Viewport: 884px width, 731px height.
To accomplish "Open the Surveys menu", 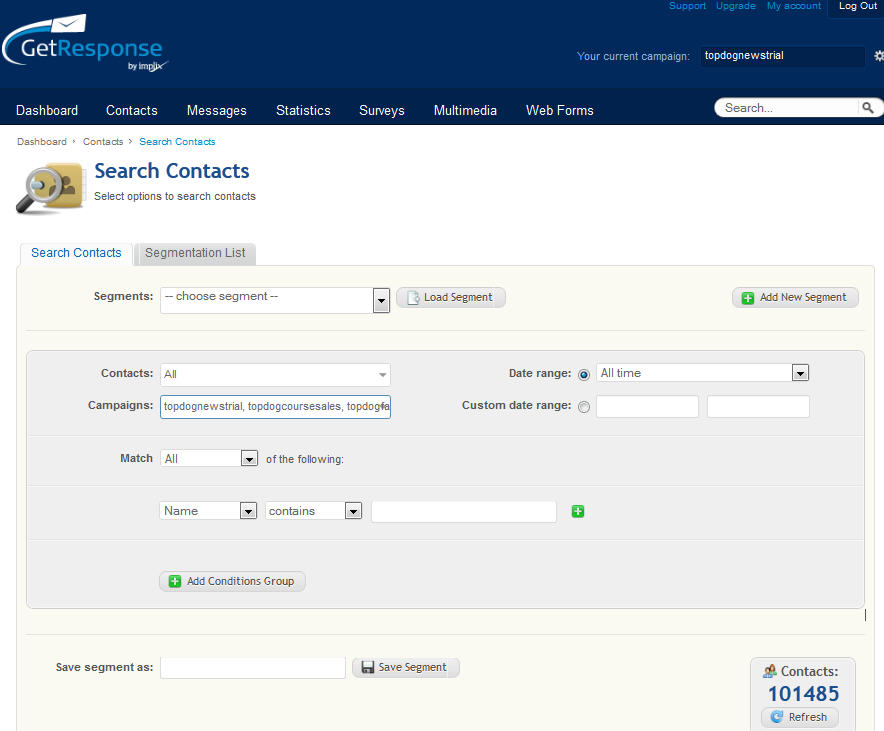I will point(382,110).
